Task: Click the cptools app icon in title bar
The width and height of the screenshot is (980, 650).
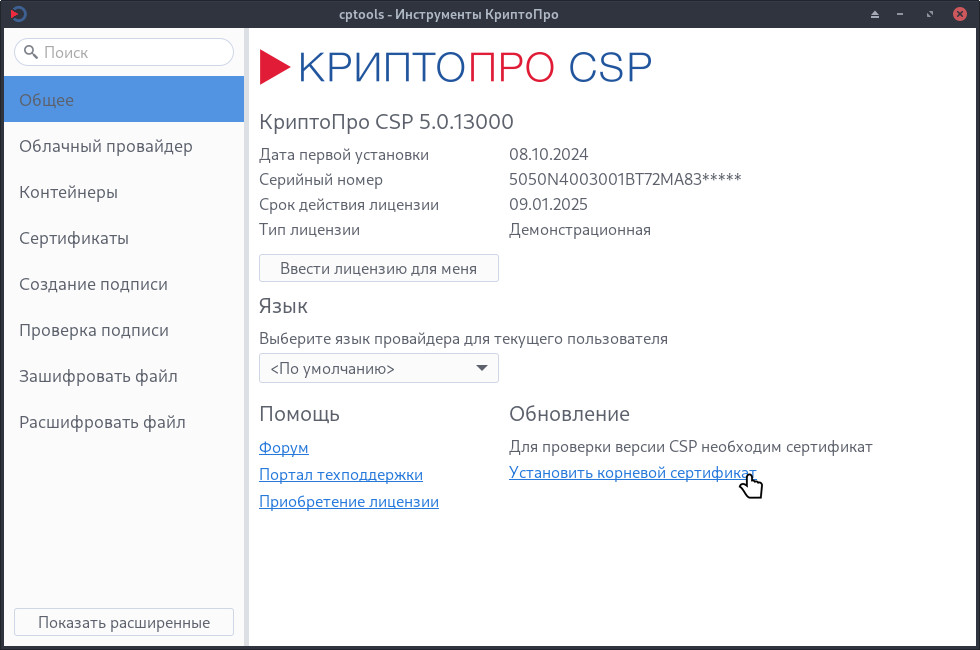Action: [x=17, y=14]
